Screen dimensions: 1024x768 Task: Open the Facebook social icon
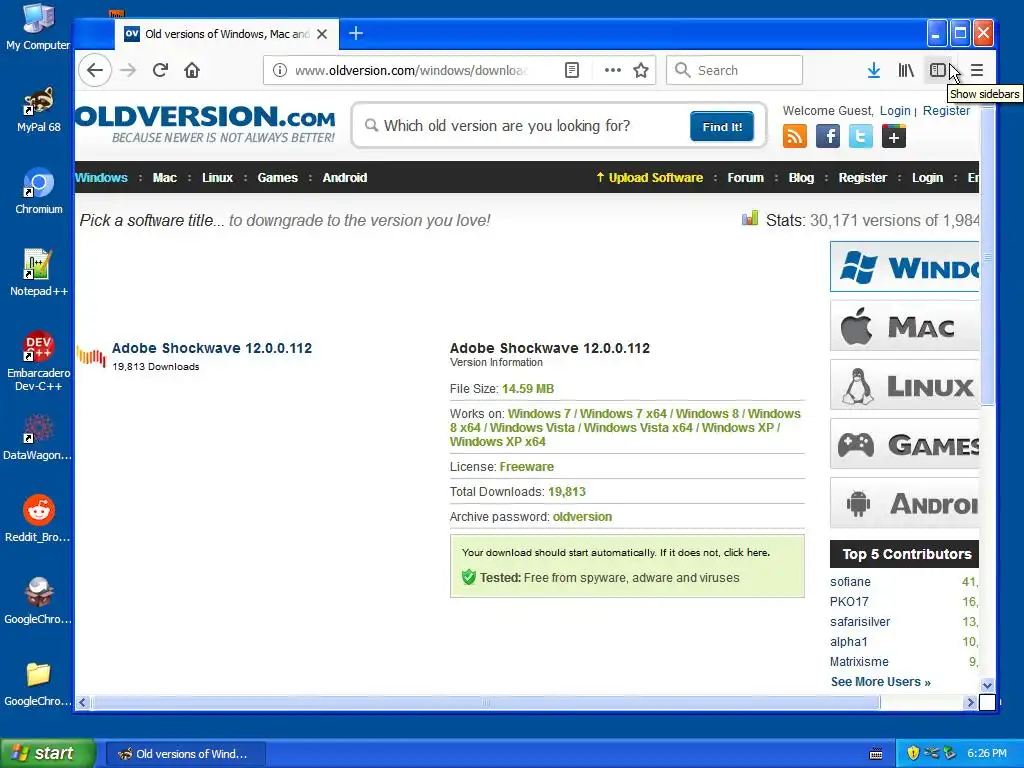pos(828,136)
